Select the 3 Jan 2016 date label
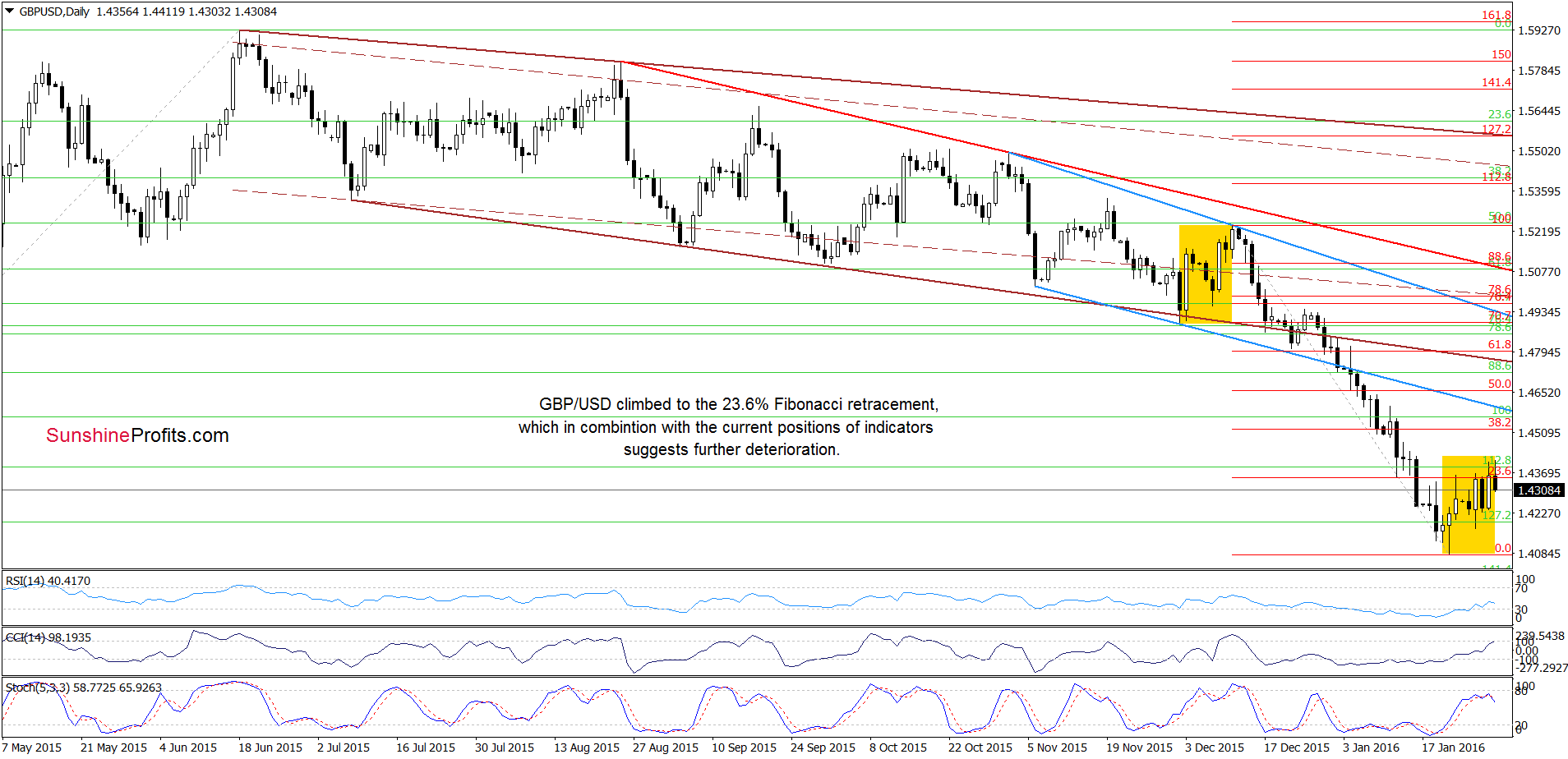Image resolution: width=1568 pixels, height=759 pixels. 1372,747
